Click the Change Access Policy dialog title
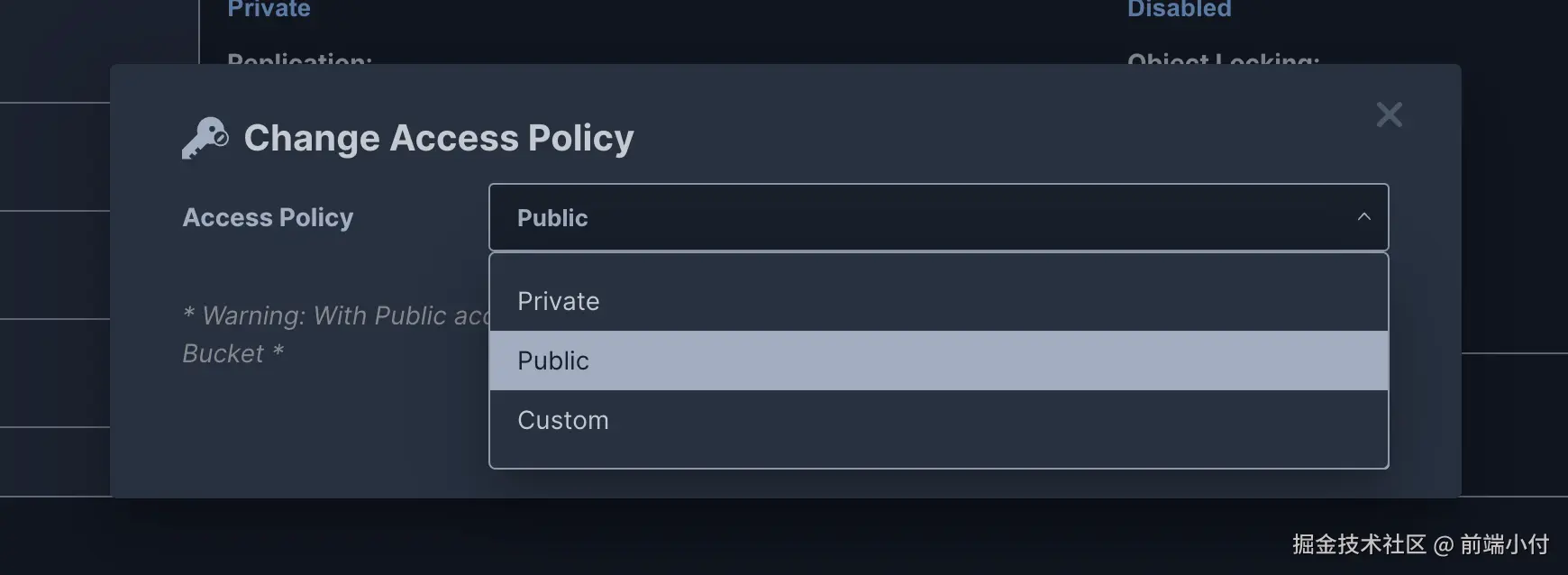 438,137
